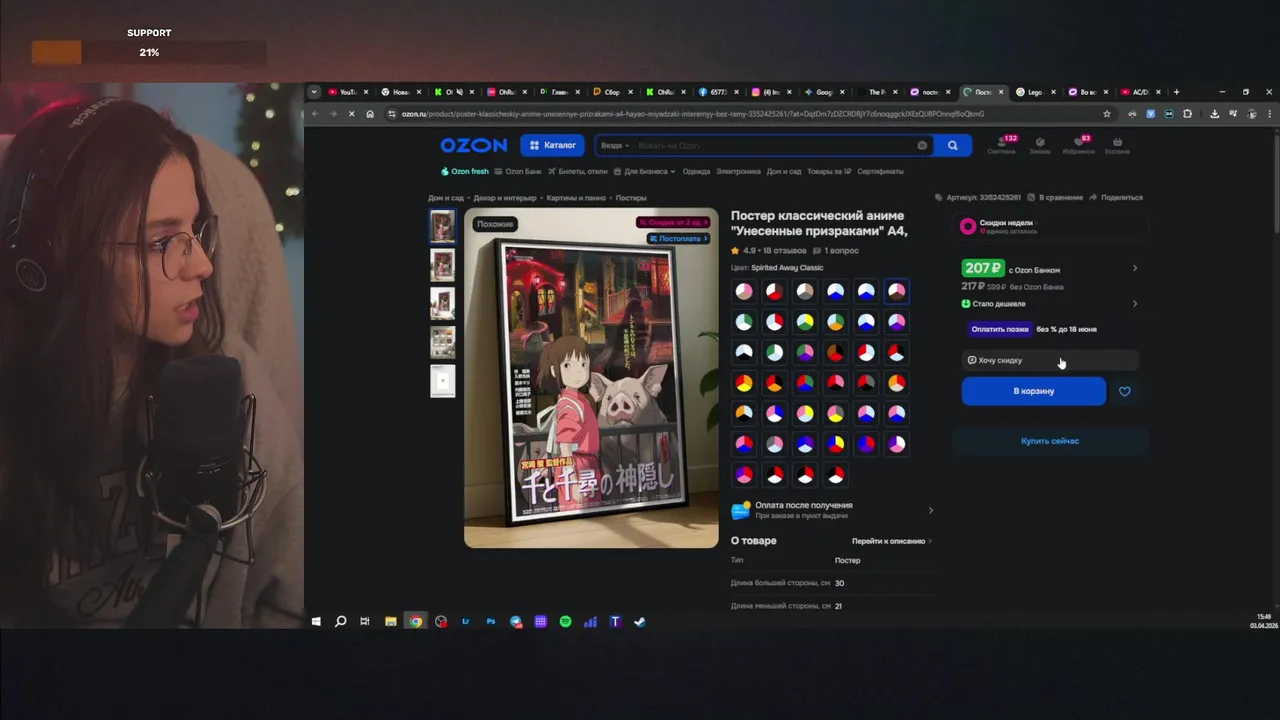Stop page loading with the X button
The height and width of the screenshot is (720, 1280).
(351, 114)
